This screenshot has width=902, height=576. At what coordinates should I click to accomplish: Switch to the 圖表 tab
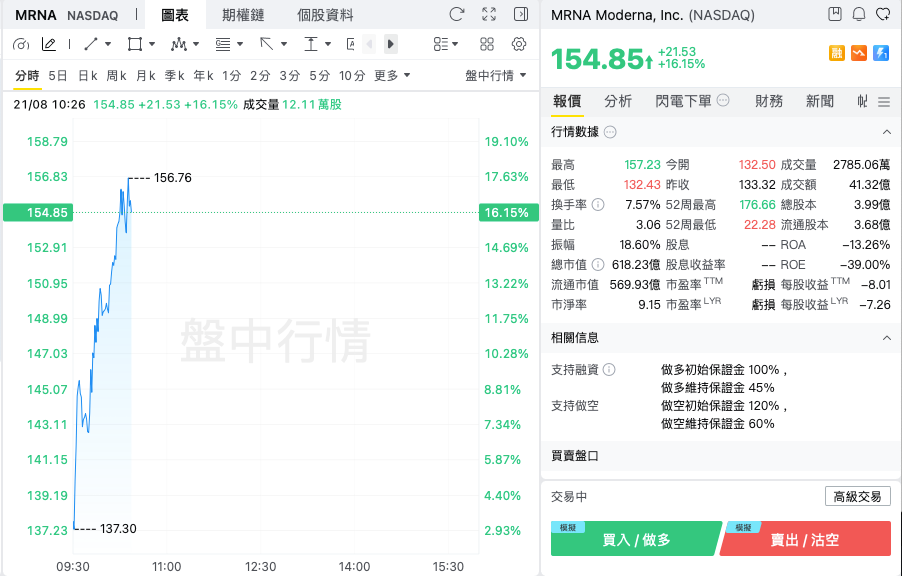(x=175, y=15)
